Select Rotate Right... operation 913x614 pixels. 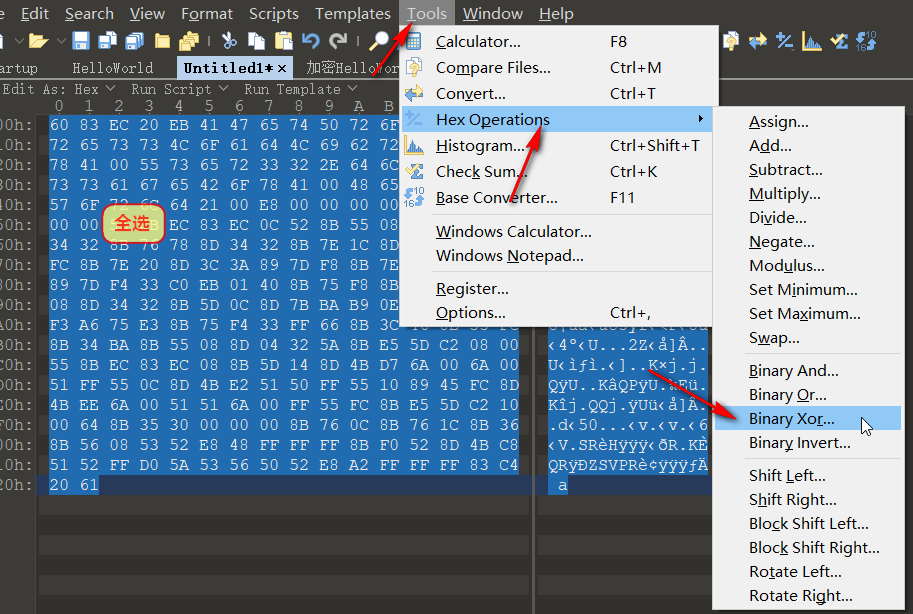pos(808,596)
